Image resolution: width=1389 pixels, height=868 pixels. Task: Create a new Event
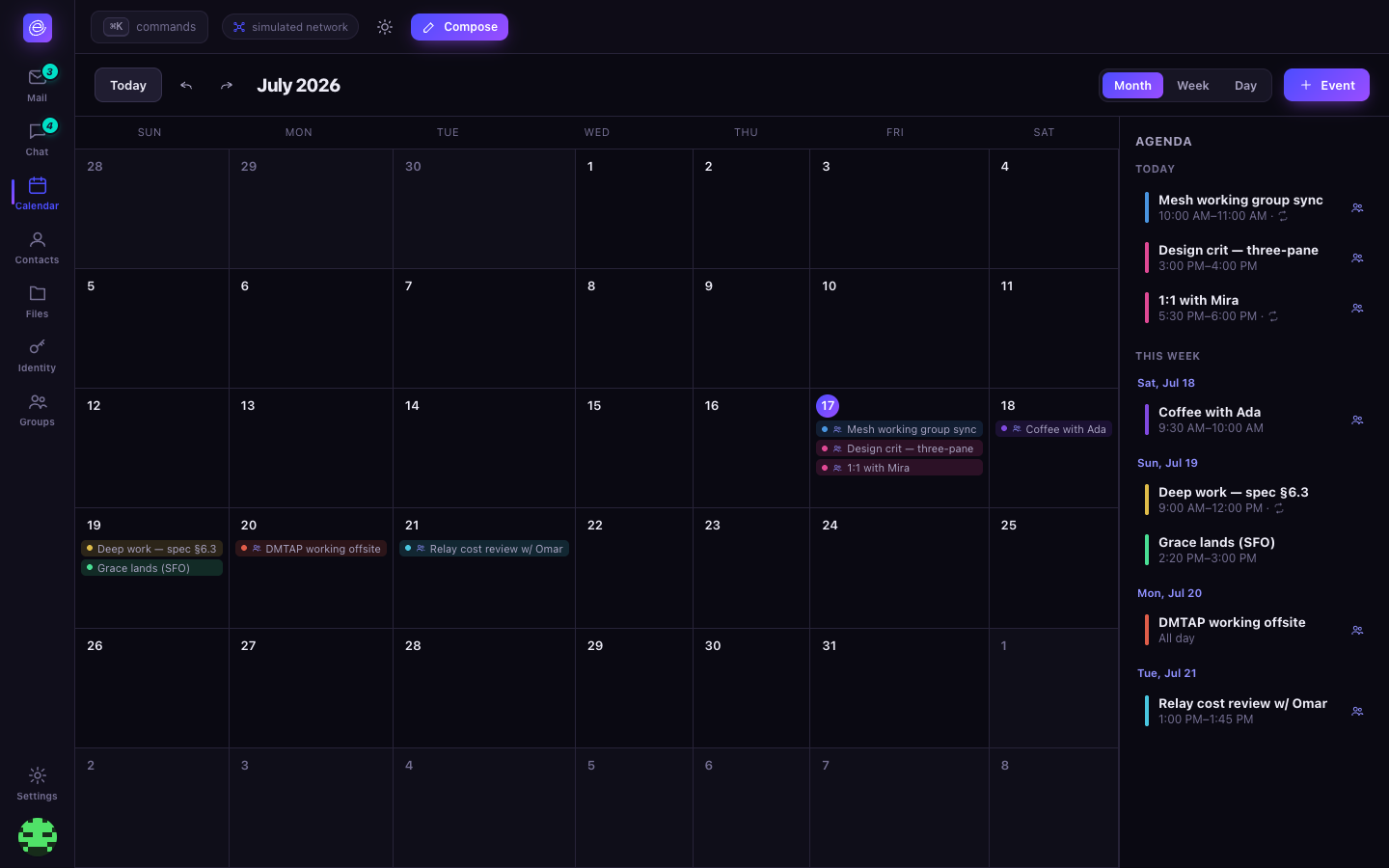tap(1326, 85)
